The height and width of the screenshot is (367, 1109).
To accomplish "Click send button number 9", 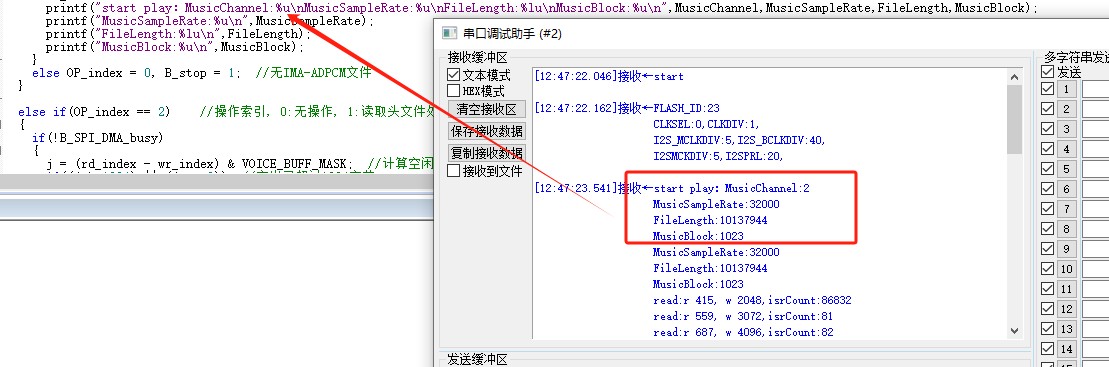I will coord(1067,249).
